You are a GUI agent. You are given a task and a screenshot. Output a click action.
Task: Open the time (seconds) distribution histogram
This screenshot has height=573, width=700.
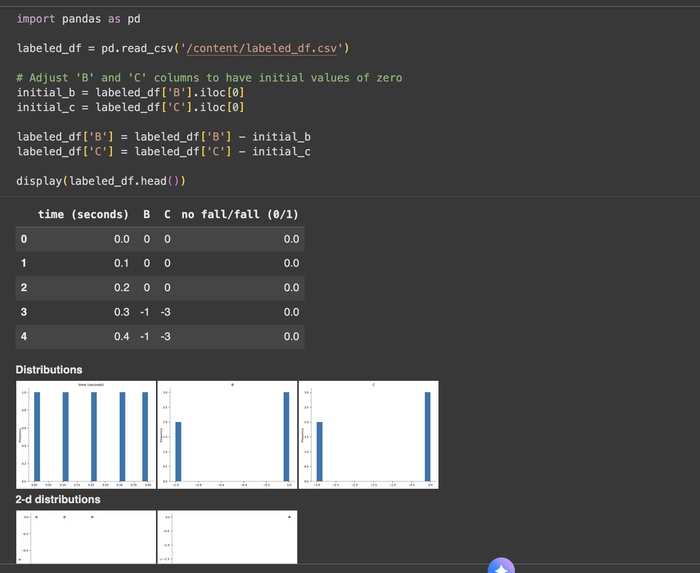pos(86,435)
